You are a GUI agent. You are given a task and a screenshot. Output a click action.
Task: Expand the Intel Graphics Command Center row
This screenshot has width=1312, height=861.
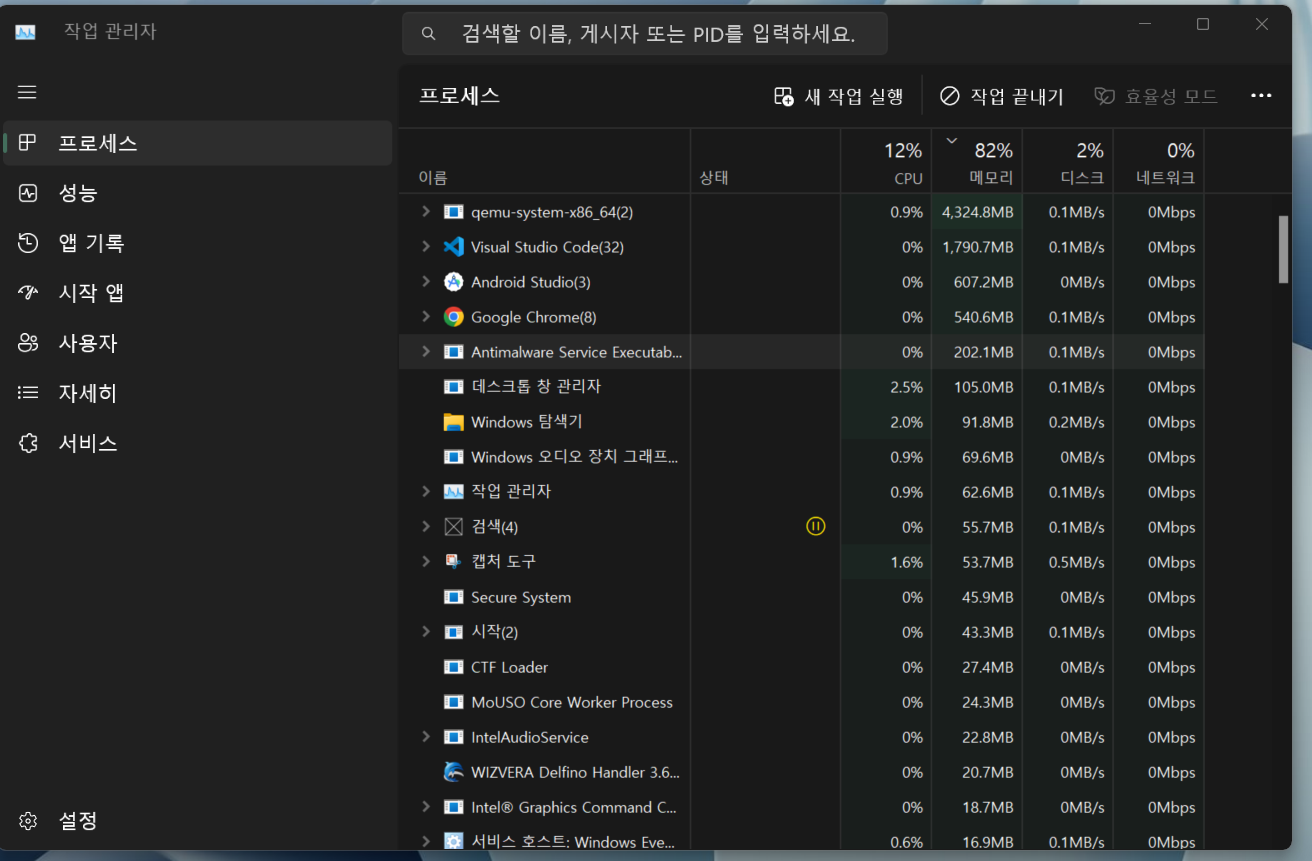click(x=425, y=807)
